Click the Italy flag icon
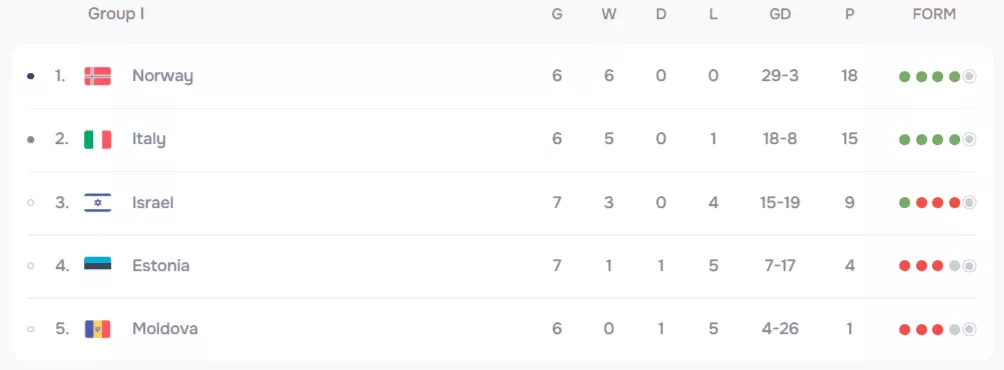This screenshot has height=370, width=1004. pyautogui.click(x=97, y=139)
